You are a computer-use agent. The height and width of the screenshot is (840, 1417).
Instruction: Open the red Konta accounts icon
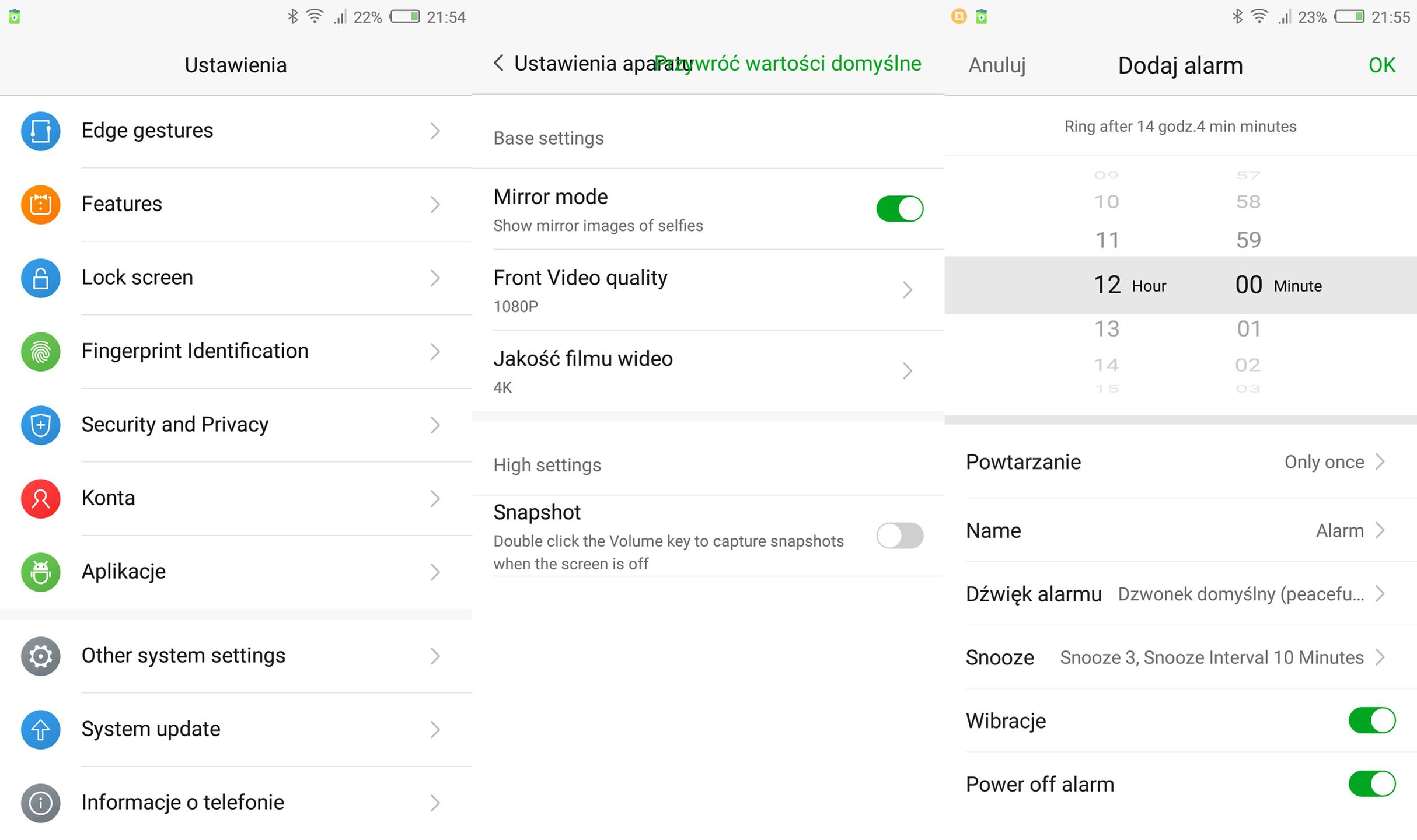pos(40,498)
